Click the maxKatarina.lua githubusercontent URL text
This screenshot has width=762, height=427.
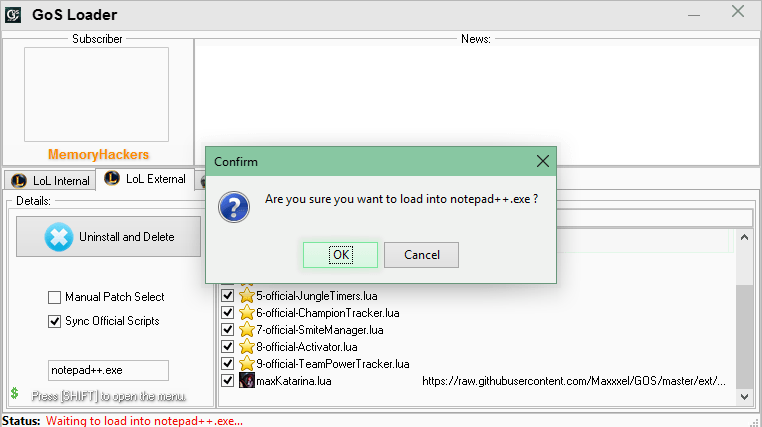pos(573,381)
